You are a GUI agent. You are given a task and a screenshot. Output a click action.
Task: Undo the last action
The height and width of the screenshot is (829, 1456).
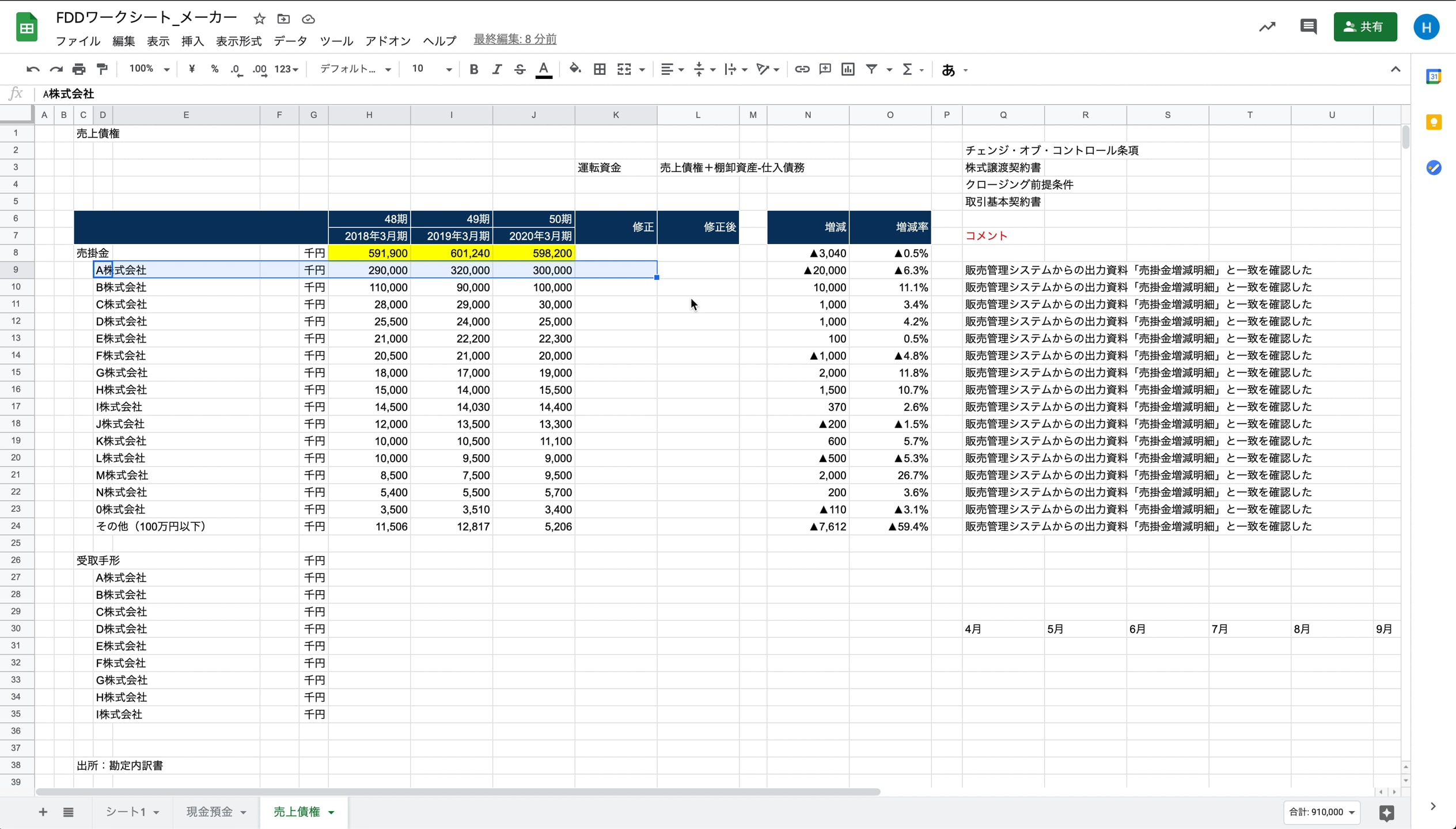pos(33,69)
